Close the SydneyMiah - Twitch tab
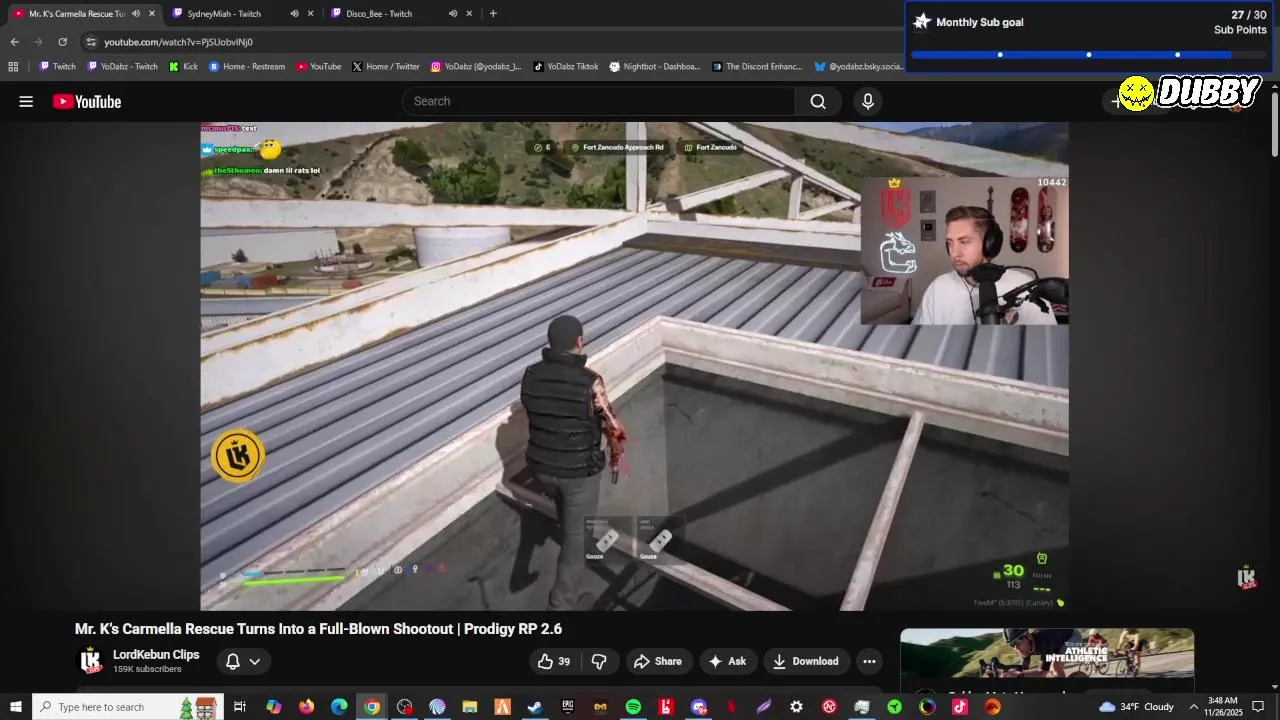Viewport: 1280px width, 720px height. tap(310, 14)
